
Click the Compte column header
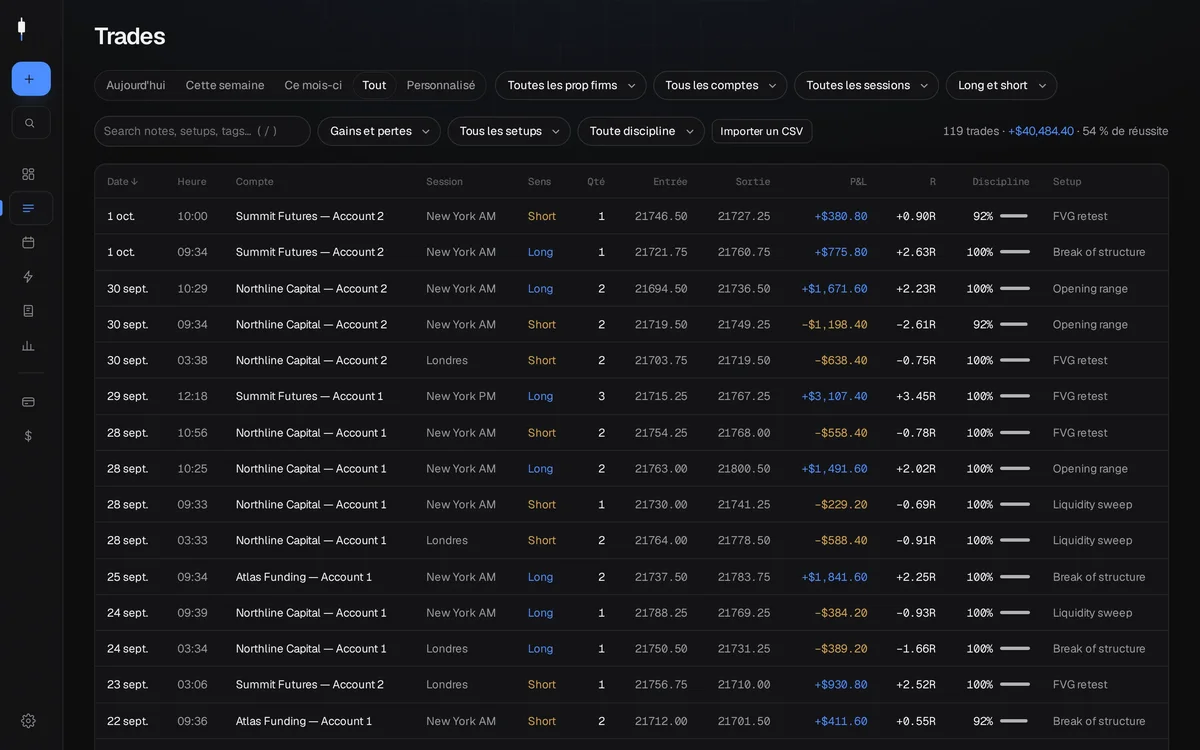pos(255,182)
